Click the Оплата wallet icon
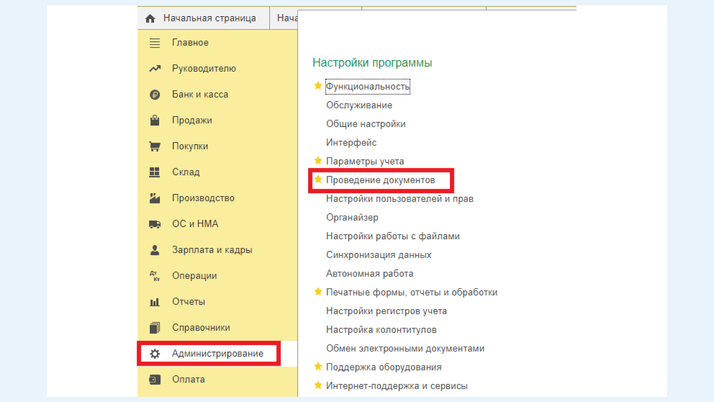Viewport: 714px width, 402px height. [x=155, y=379]
